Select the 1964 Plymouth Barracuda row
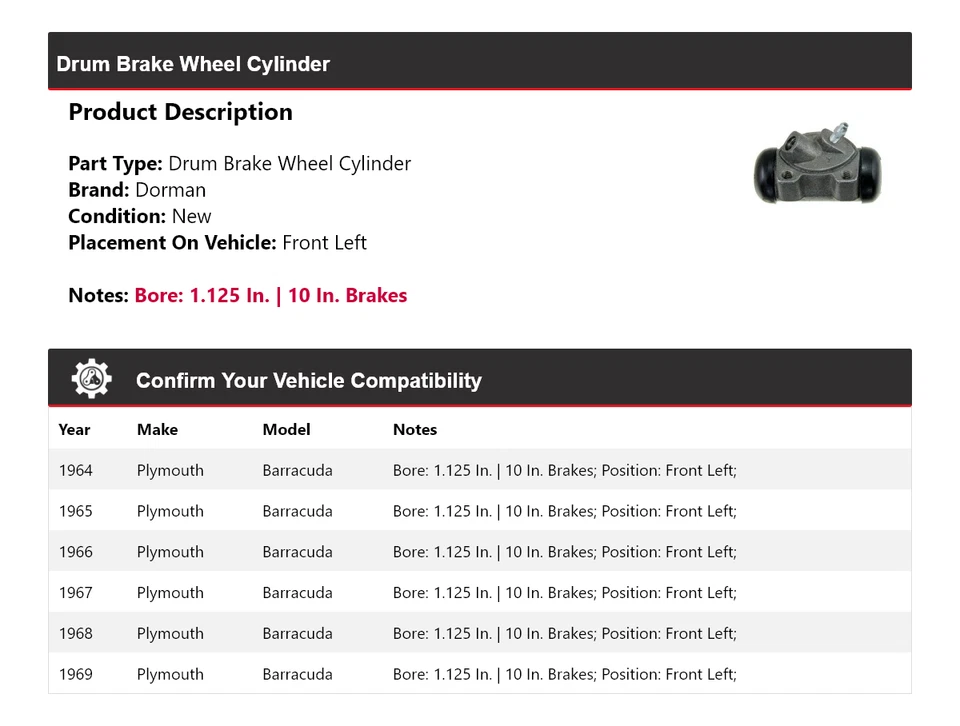The image size is (960, 726). [x=479, y=470]
